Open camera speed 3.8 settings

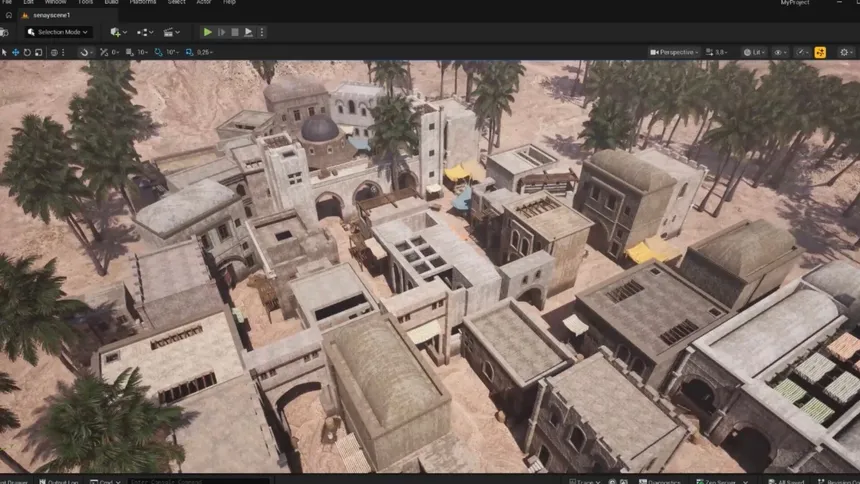click(716, 52)
